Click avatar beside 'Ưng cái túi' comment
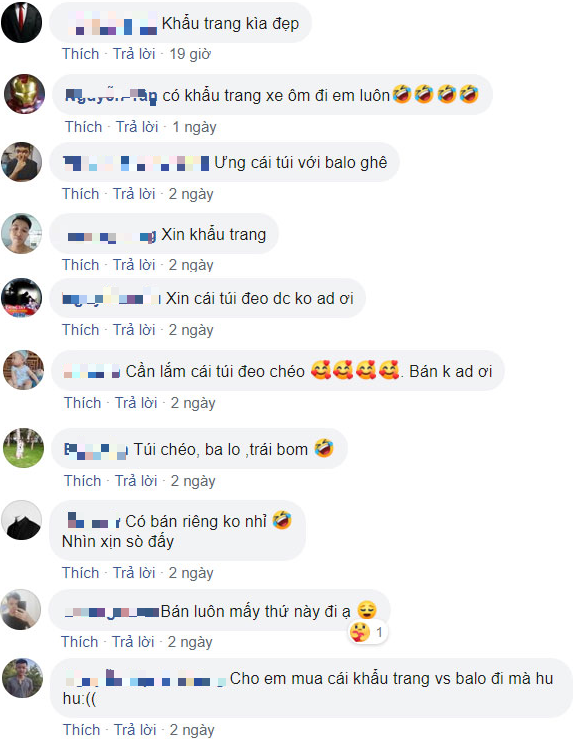The height and width of the screenshot is (741, 583). tap(22, 162)
